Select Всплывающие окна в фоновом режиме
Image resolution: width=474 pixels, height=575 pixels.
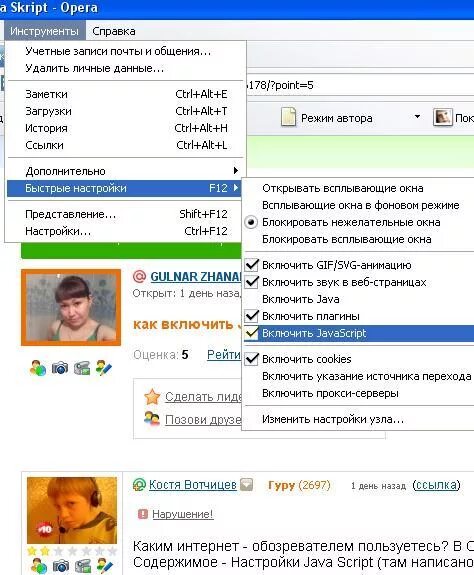(359, 205)
